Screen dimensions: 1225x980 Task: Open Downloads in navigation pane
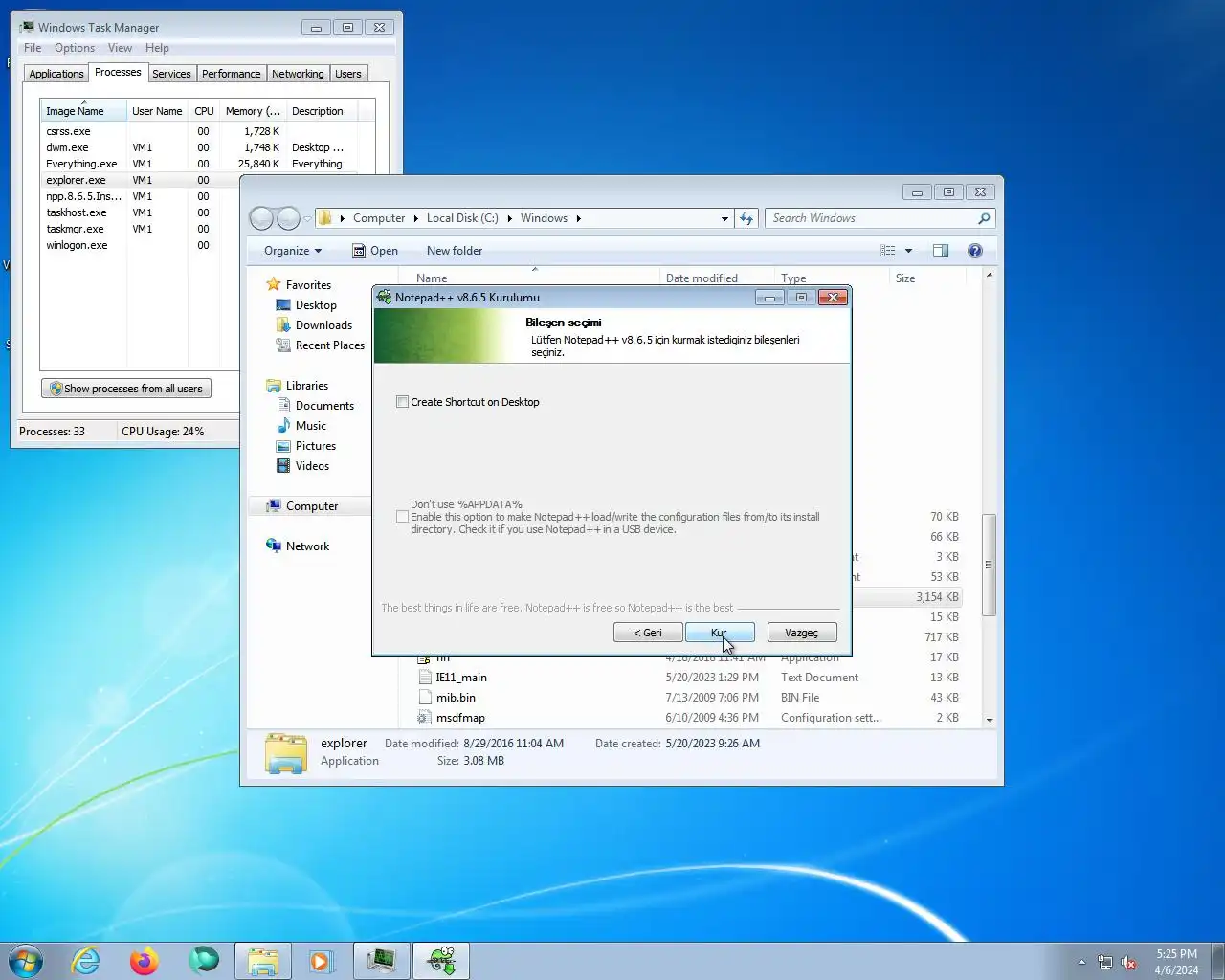click(323, 325)
